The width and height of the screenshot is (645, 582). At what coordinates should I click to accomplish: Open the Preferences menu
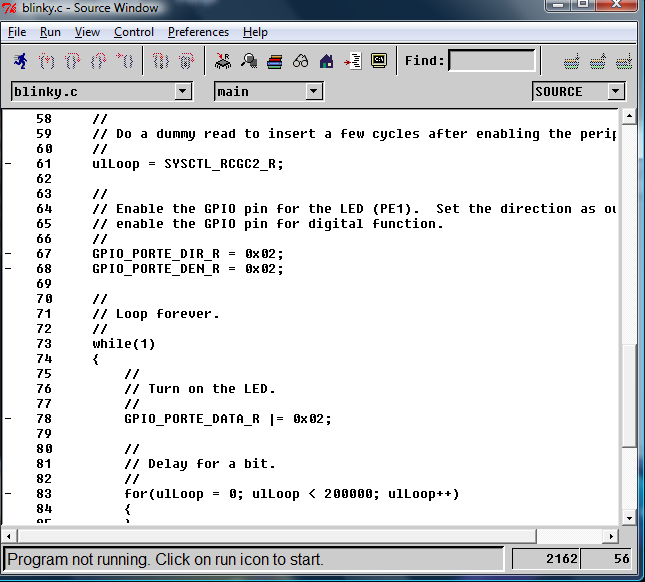(x=198, y=32)
